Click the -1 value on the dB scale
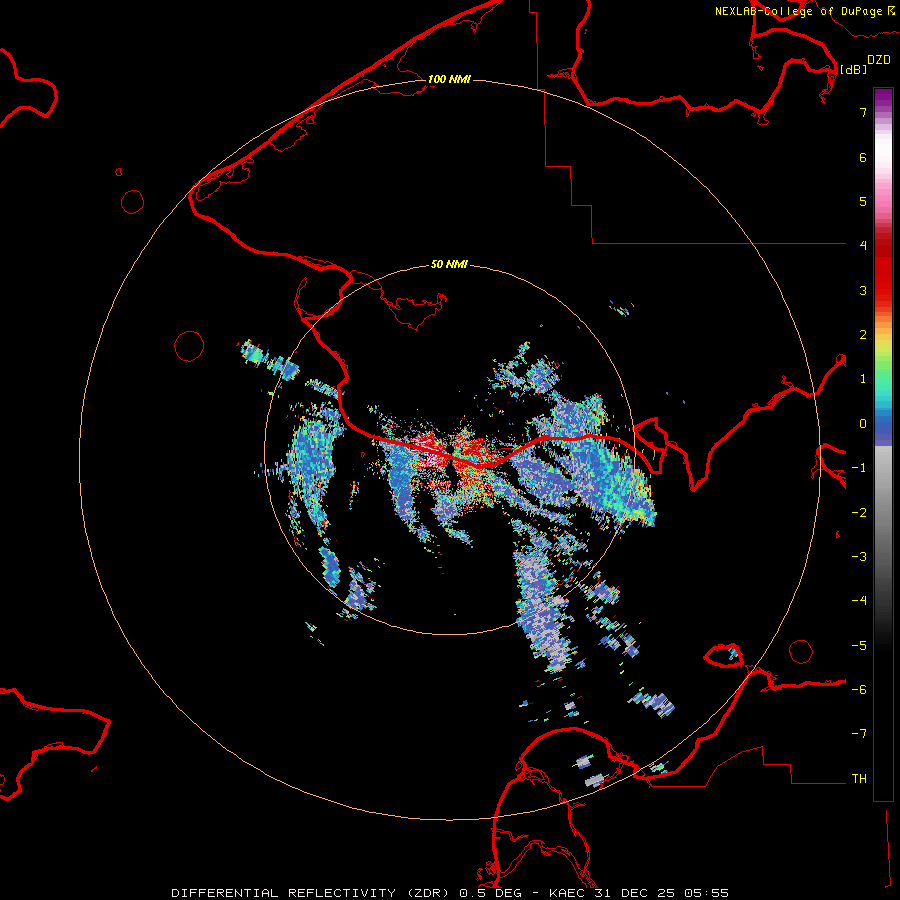Image resolution: width=900 pixels, height=900 pixels. tap(859, 468)
